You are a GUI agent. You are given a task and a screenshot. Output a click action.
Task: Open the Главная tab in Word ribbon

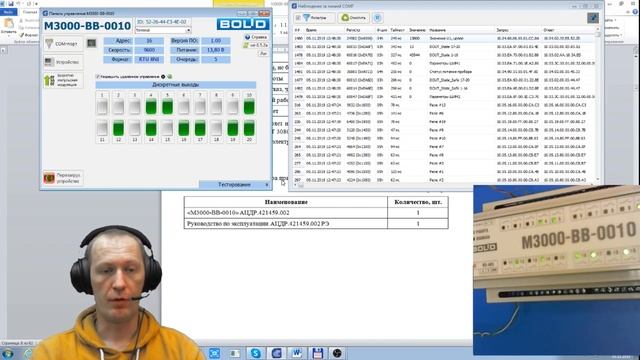(x=30, y=12)
